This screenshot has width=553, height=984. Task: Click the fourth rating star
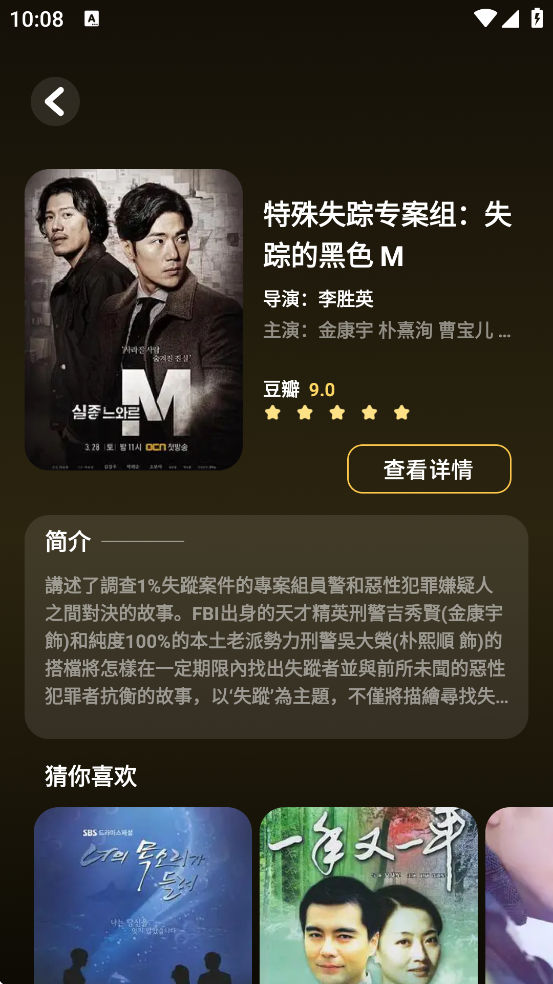[370, 412]
